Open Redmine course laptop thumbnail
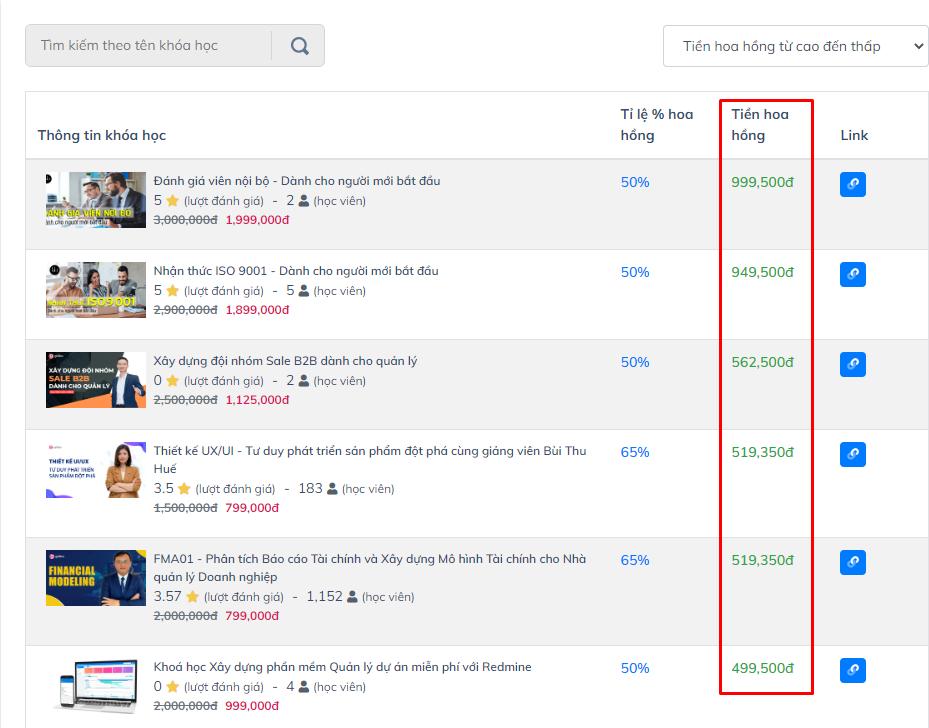The height and width of the screenshot is (728, 929). coord(96,685)
